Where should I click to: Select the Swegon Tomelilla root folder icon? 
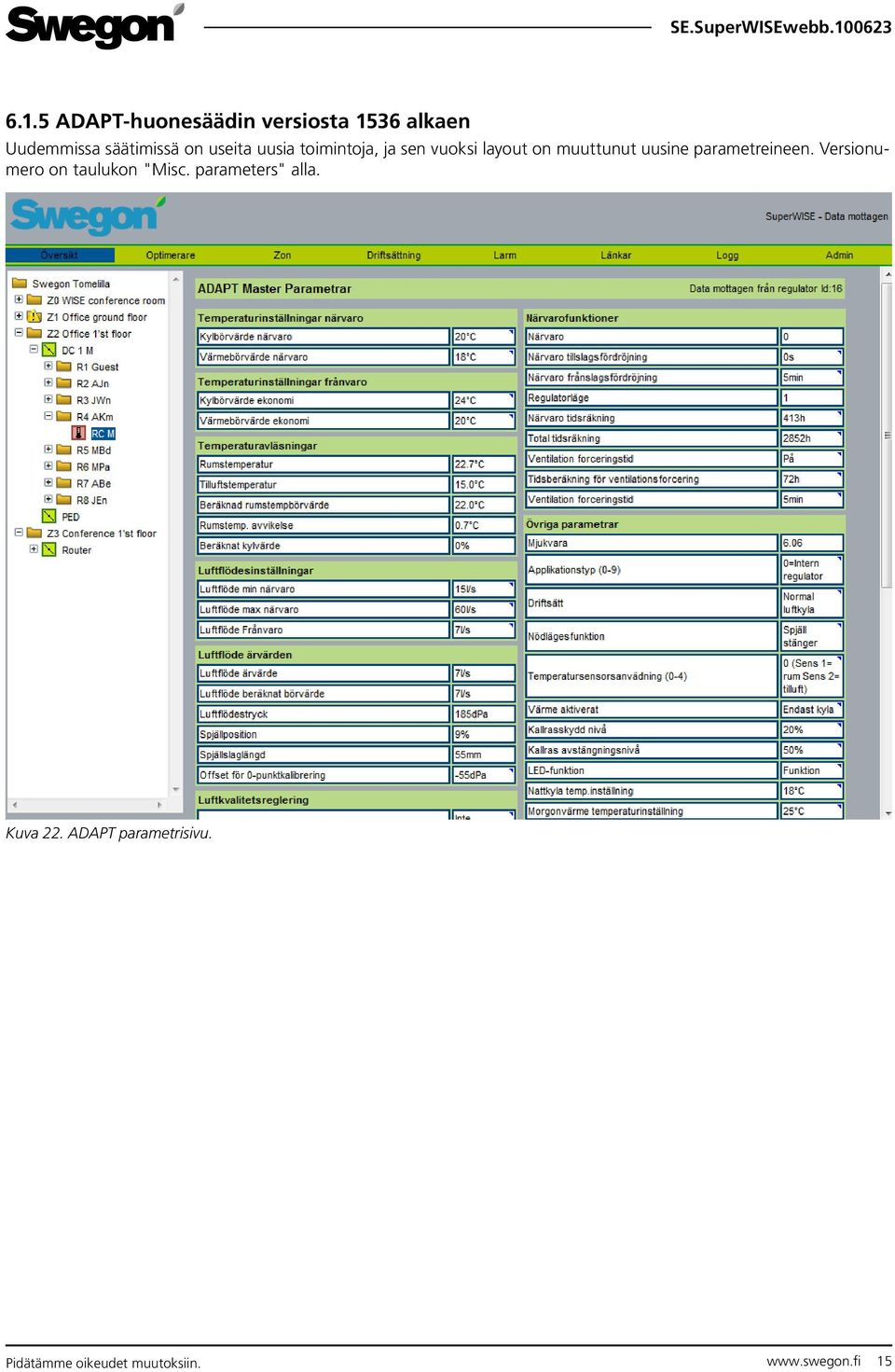click(20, 283)
